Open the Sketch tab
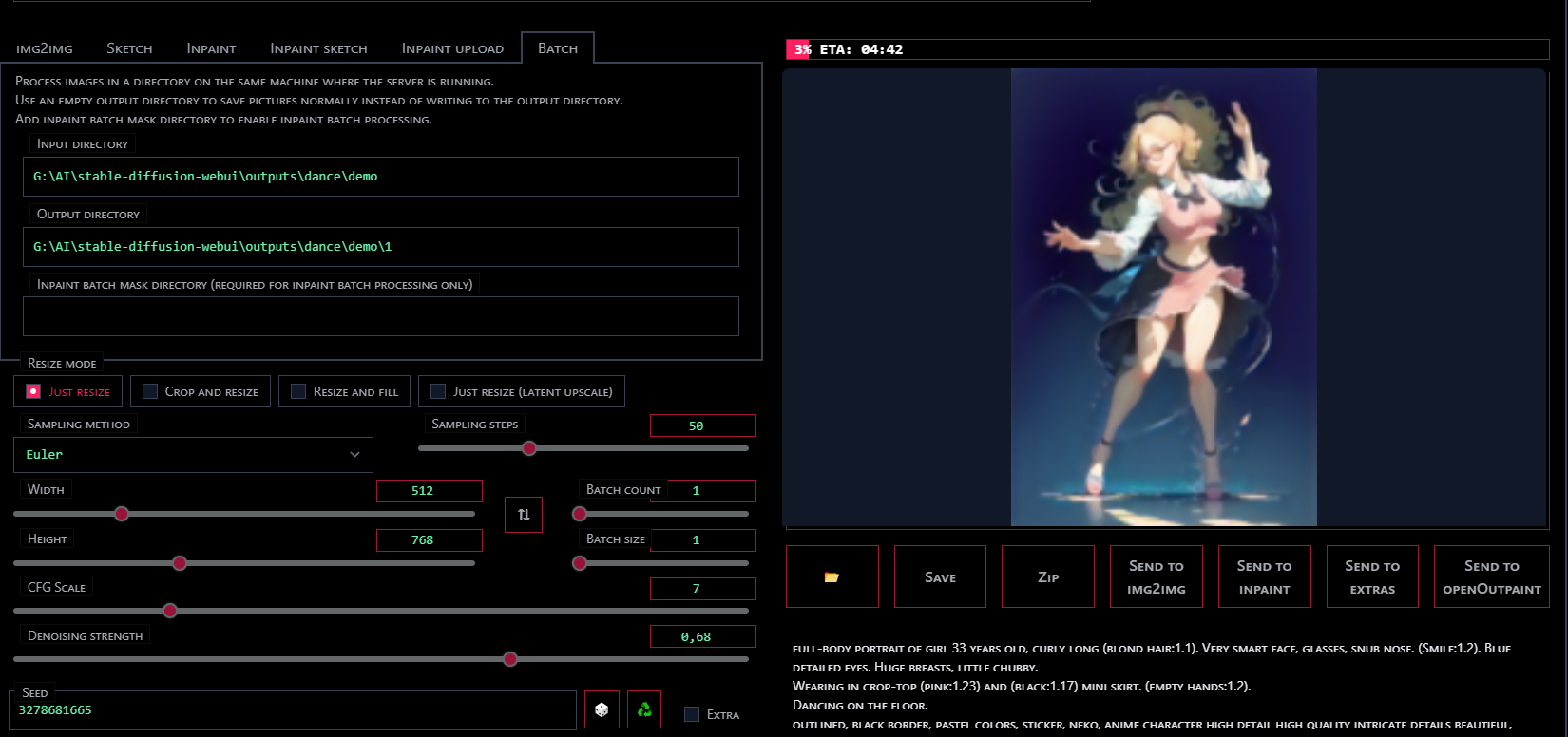1568x737 pixels. (x=129, y=48)
